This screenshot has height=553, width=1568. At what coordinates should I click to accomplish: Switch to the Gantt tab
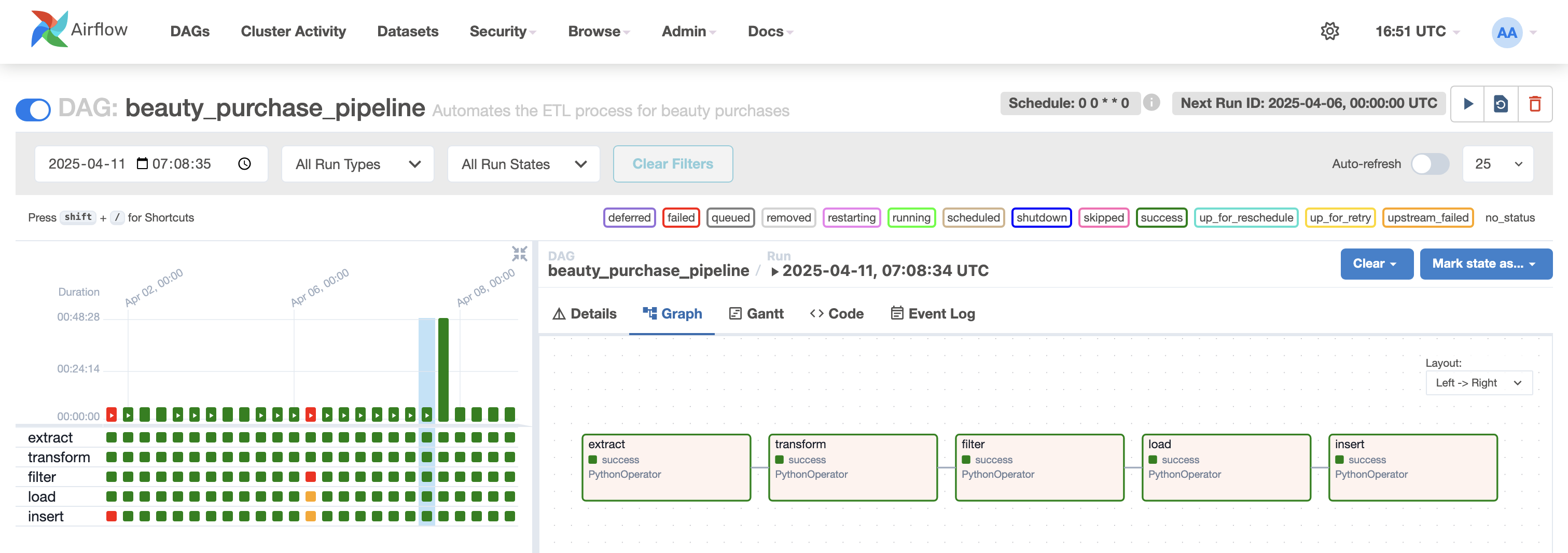tap(756, 314)
